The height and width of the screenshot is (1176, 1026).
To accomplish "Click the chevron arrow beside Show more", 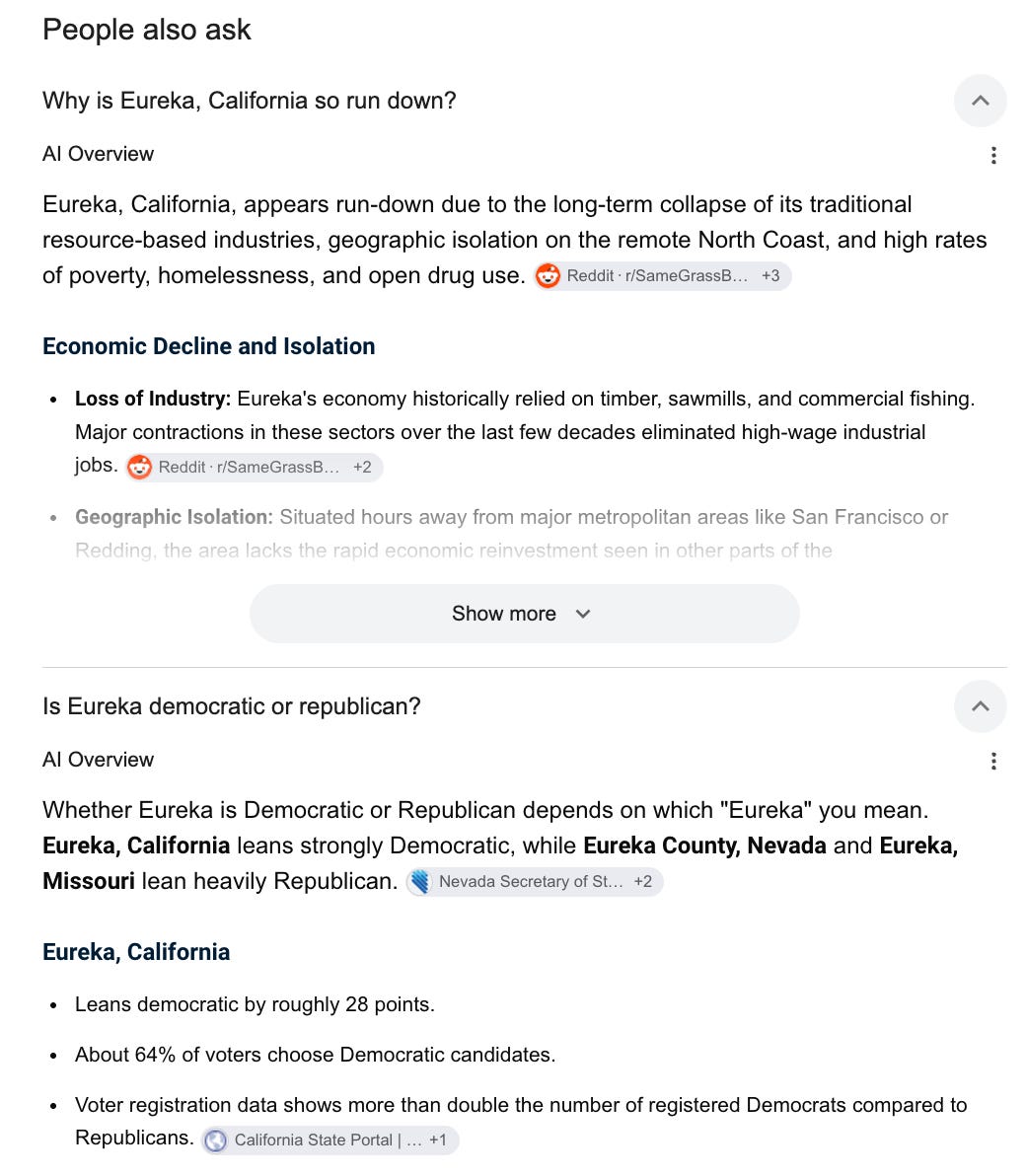I will coord(583,615).
